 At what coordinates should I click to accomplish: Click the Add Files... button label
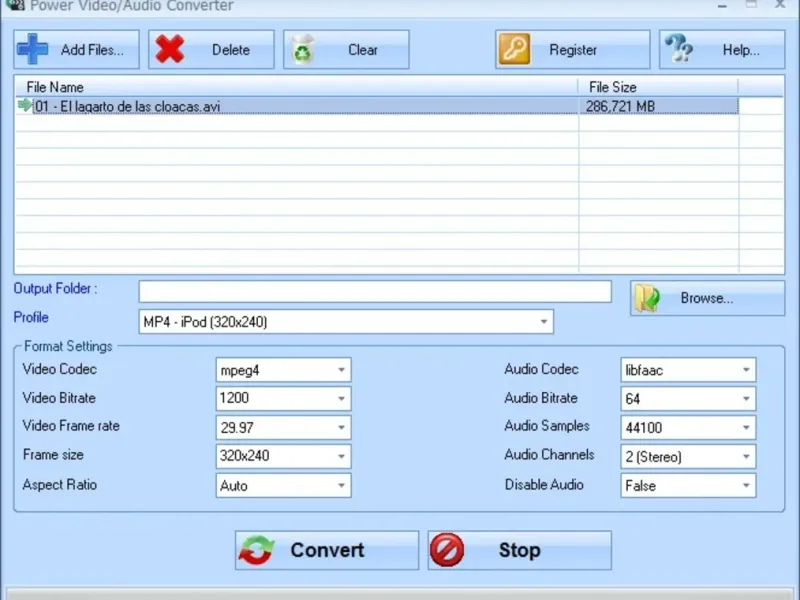(x=92, y=50)
